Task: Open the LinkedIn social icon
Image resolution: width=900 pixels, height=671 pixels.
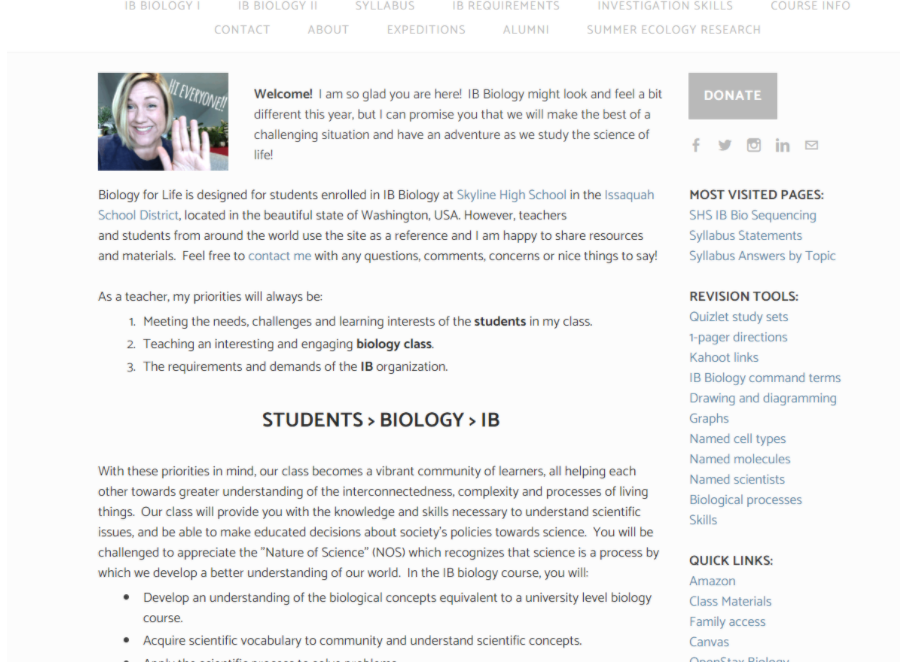Action: (782, 145)
